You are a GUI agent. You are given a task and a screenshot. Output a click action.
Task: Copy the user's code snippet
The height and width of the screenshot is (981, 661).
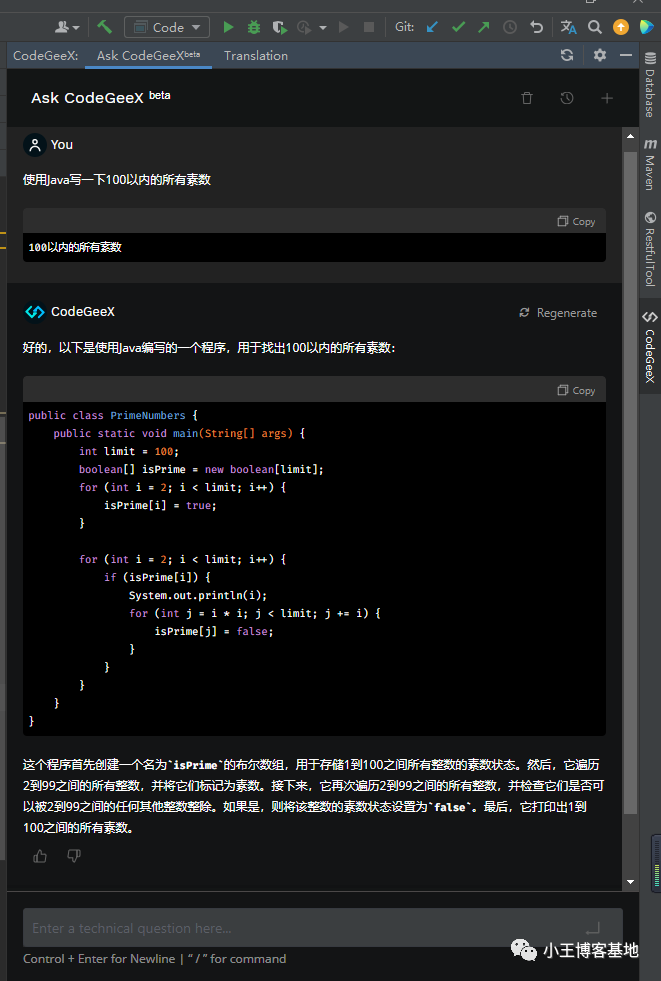(577, 221)
